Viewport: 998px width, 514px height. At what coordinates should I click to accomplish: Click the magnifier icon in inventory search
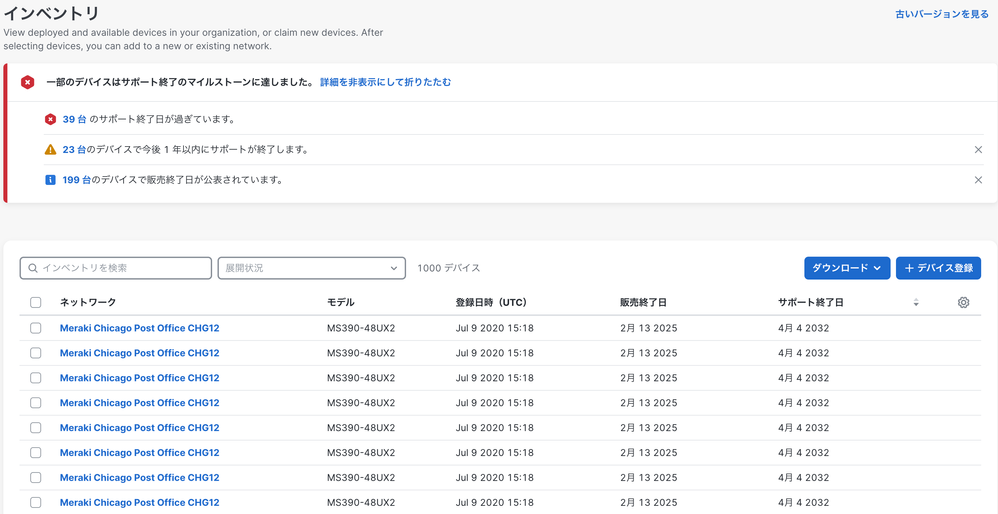coord(33,268)
